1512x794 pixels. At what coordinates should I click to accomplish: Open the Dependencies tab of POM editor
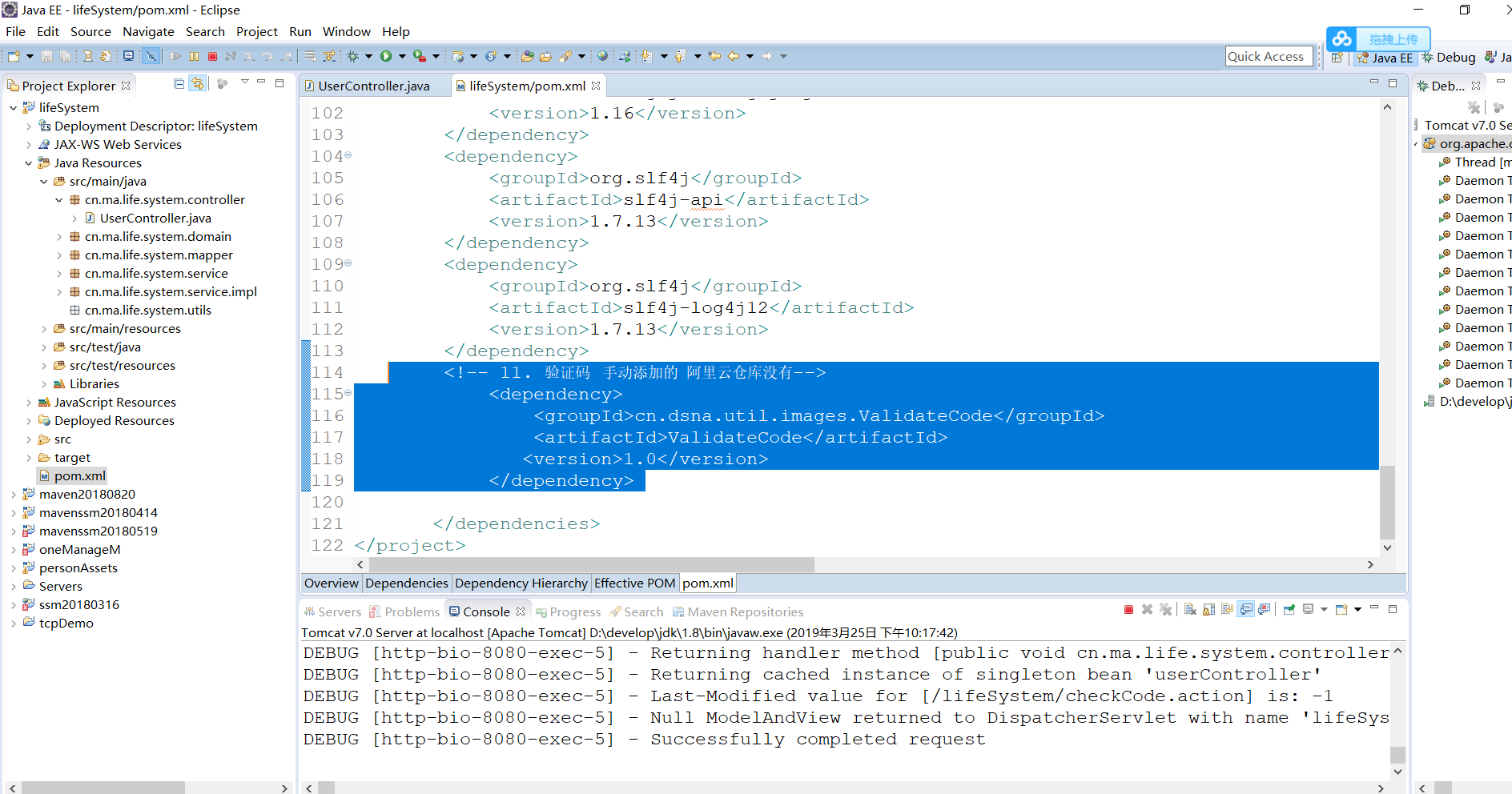coord(407,583)
